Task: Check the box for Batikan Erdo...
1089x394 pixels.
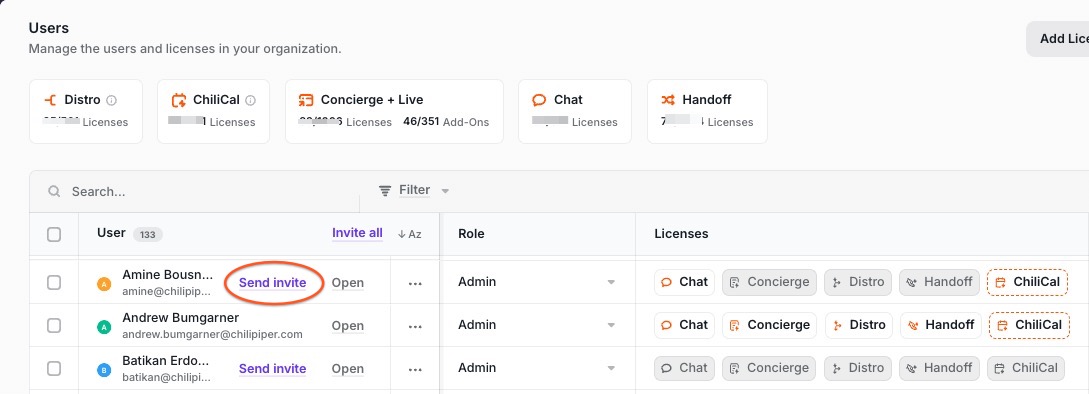Action: click(54, 368)
